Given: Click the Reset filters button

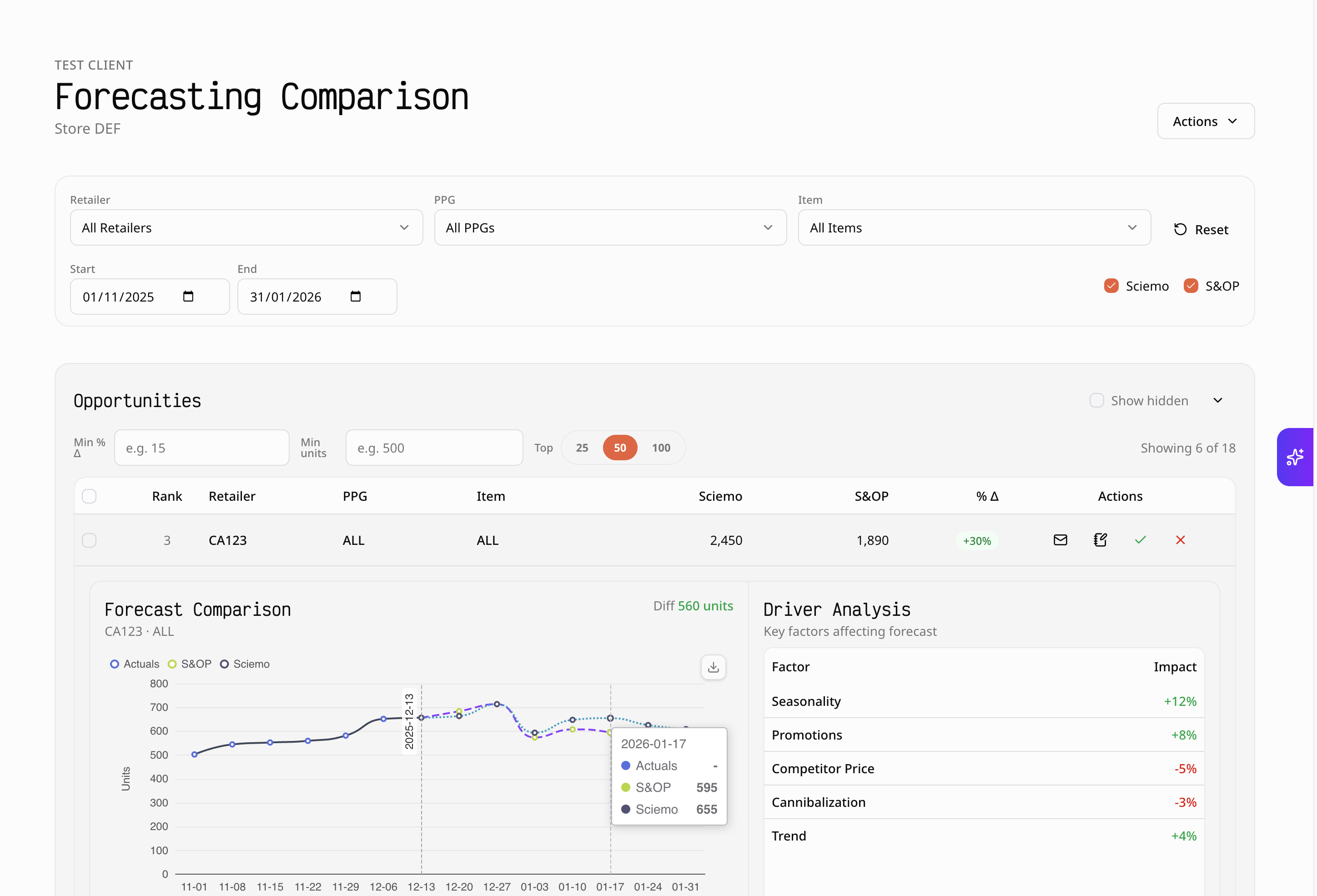Looking at the screenshot, I should 1201,230.
